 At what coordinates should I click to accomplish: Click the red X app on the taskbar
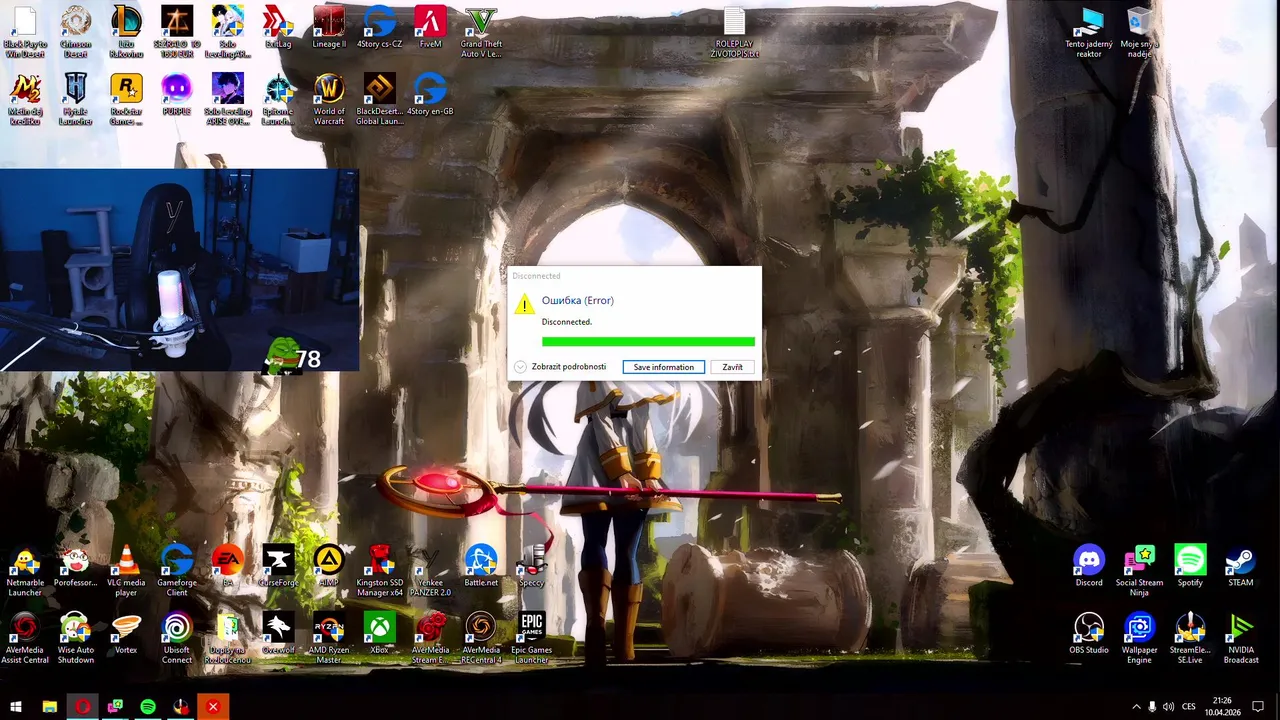click(x=213, y=707)
